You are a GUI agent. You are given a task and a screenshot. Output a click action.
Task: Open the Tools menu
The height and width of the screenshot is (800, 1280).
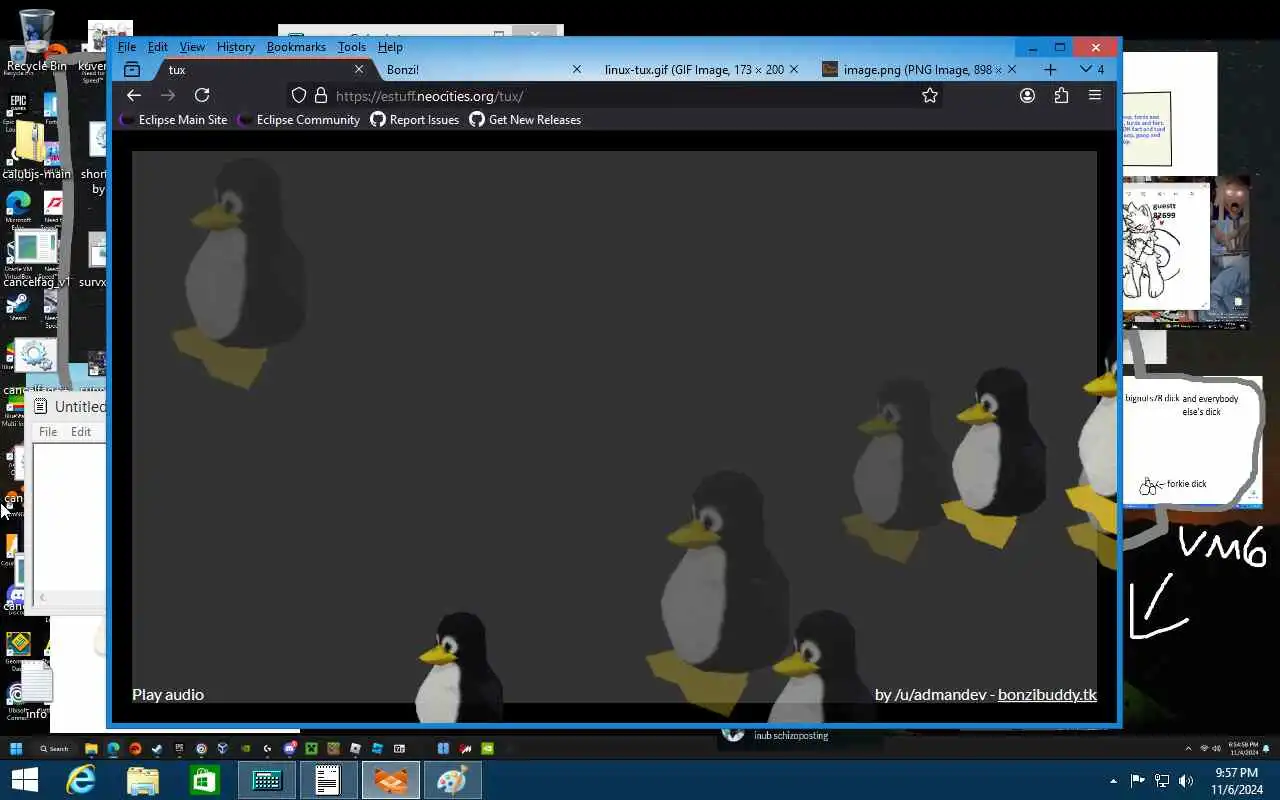[x=352, y=47]
